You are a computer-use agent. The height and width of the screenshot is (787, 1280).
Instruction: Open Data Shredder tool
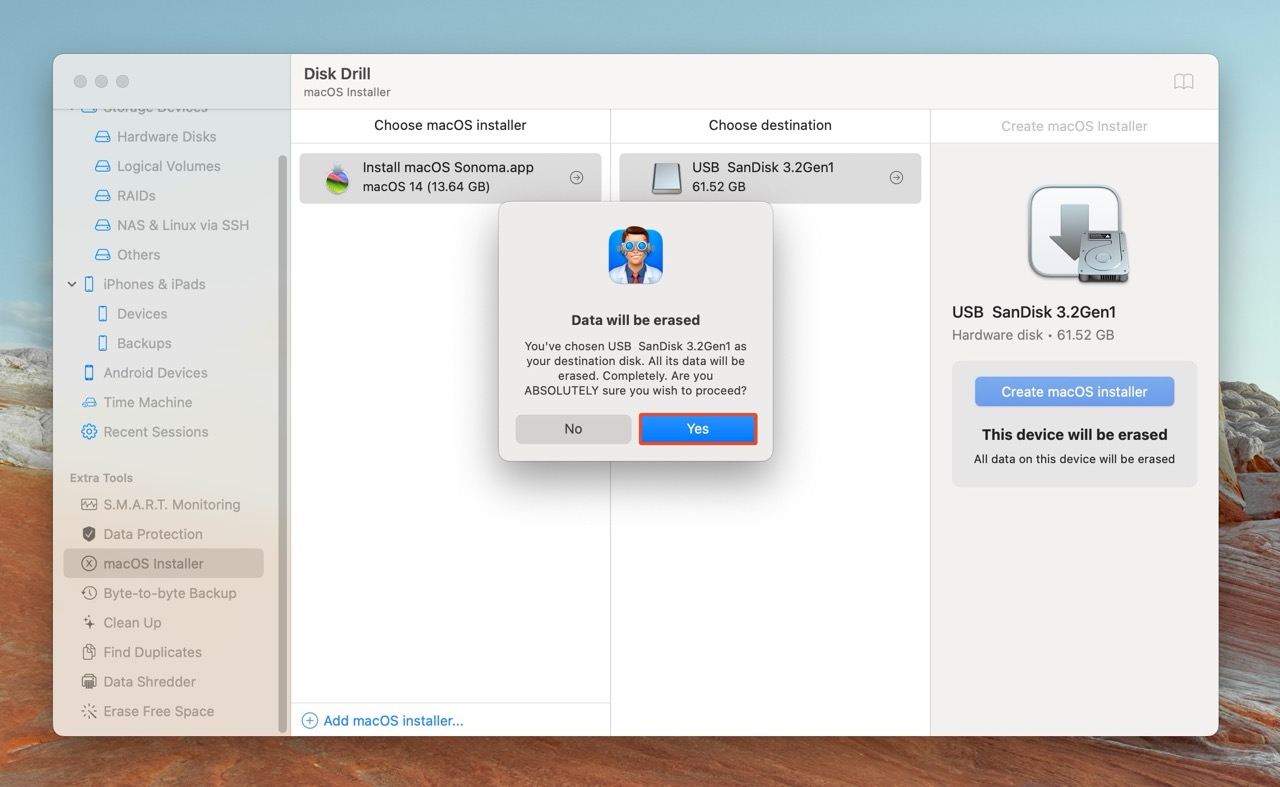point(149,682)
